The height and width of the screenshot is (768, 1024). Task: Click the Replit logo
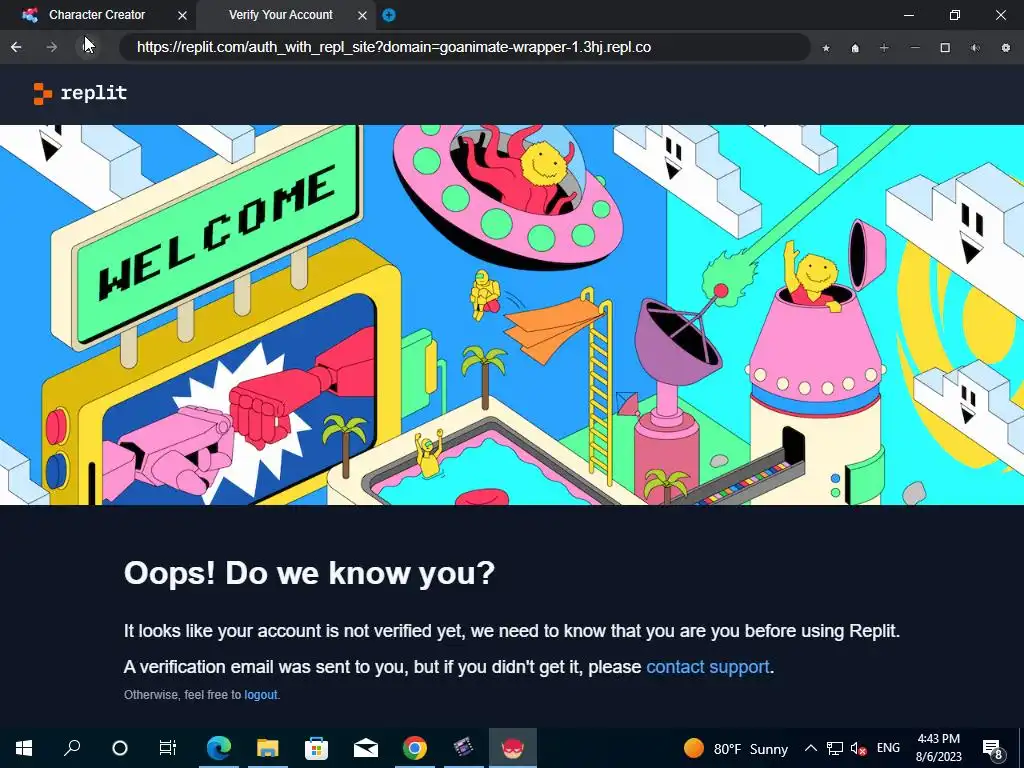(80, 93)
